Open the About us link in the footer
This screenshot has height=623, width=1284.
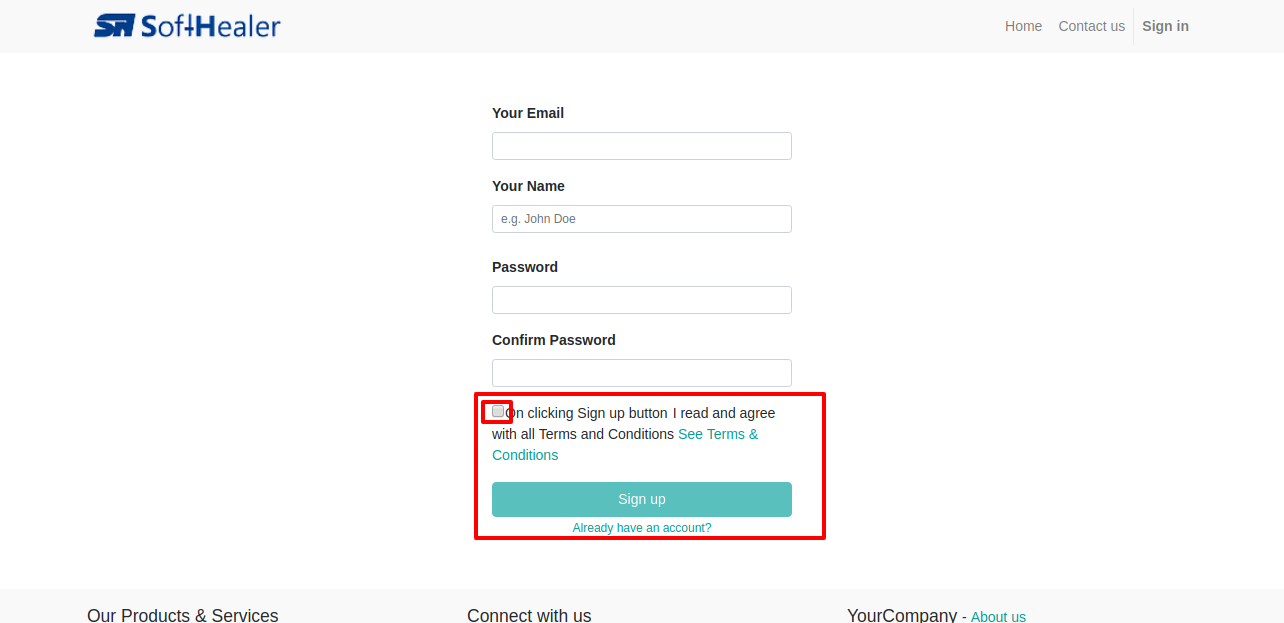998,617
